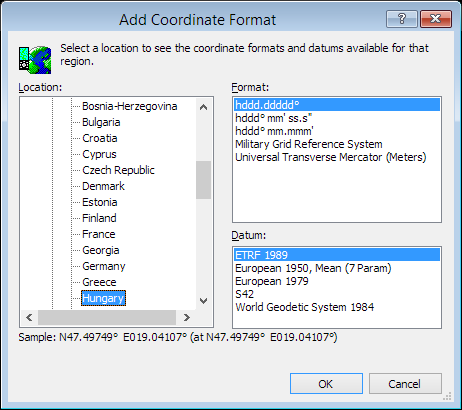Click the help question mark button
The image size is (462, 410).
tap(402, 19)
